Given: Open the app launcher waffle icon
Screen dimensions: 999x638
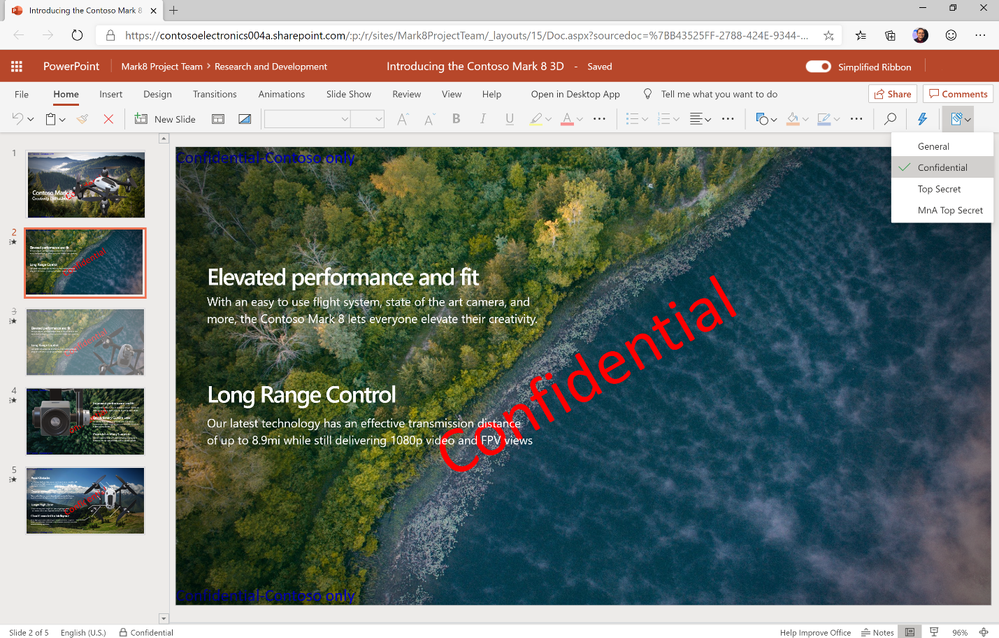Looking at the screenshot, I should 17,66.
